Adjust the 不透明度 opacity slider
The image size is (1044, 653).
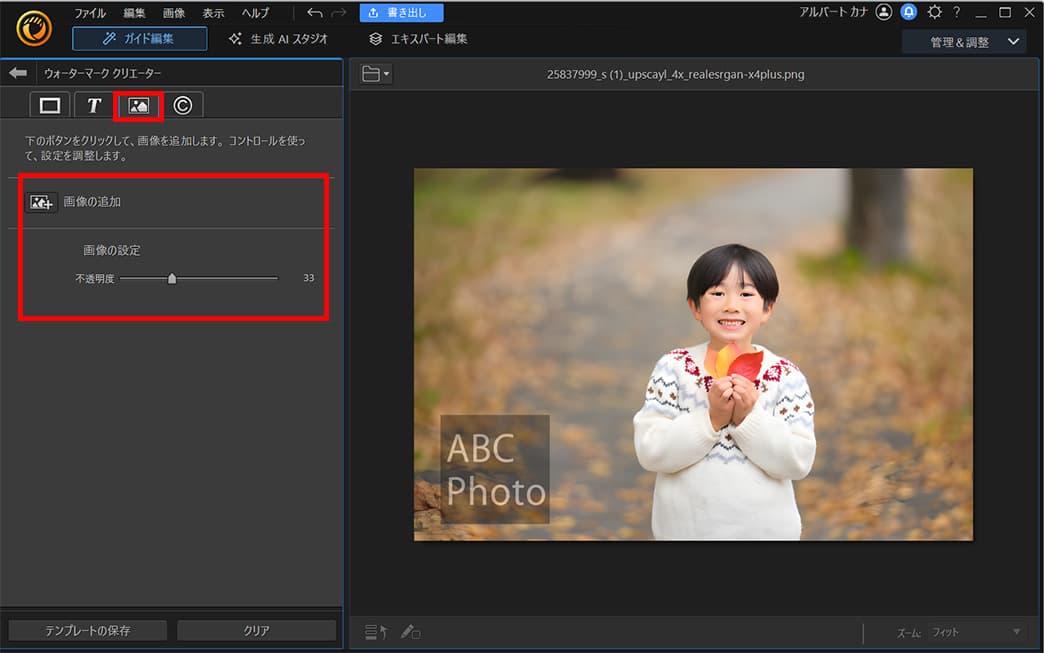[x=170, y=279]
